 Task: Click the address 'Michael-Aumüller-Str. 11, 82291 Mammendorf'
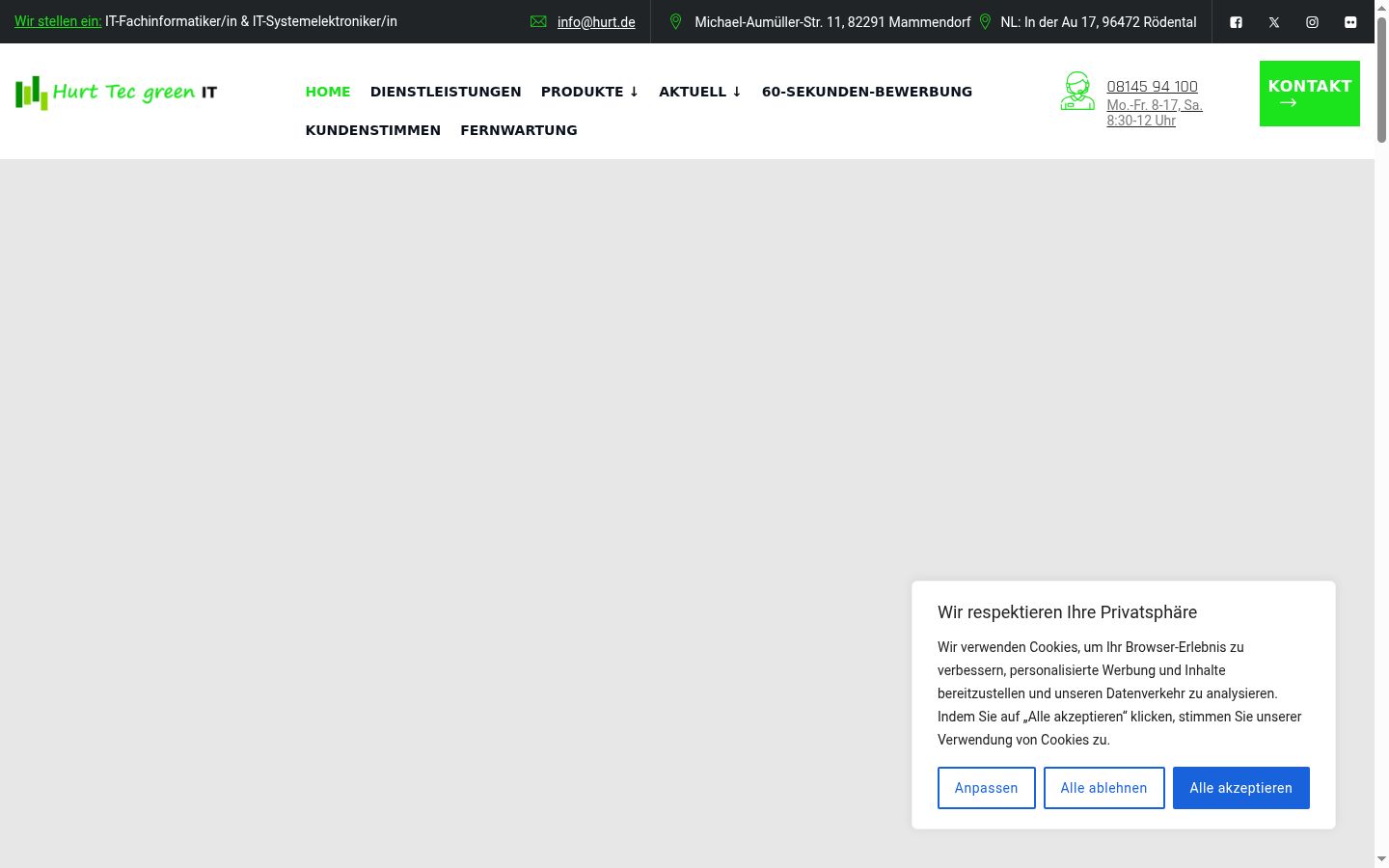tap(832, 22)
